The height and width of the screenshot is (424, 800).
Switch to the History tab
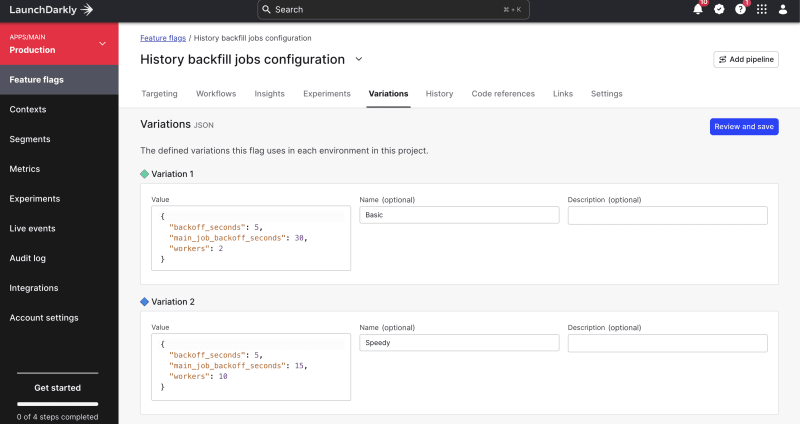pos(439,94)
